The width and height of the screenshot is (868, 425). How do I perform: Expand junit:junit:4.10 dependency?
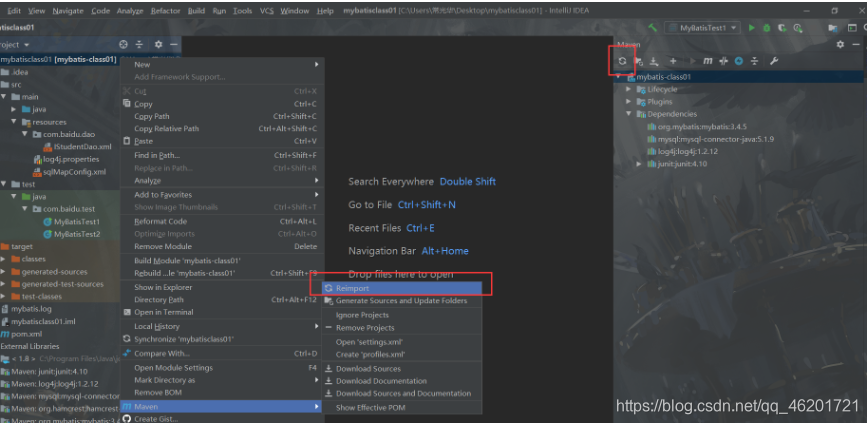point(639,164)
